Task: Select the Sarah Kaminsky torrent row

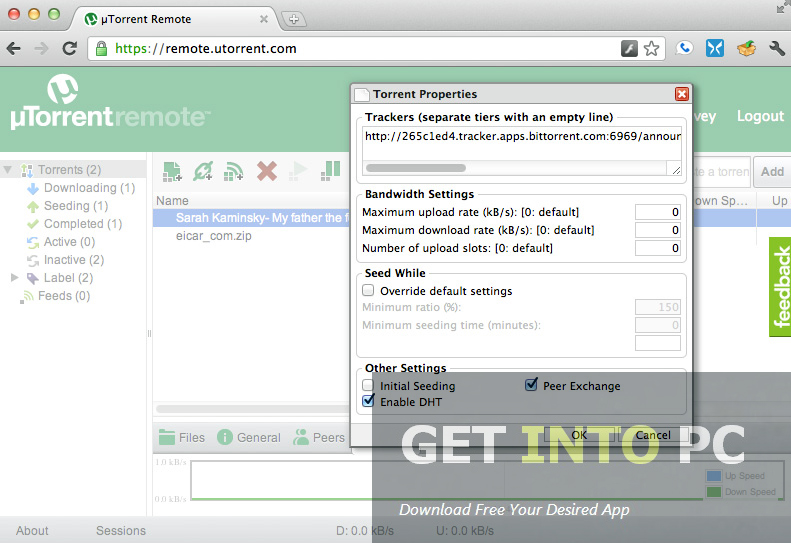Action: (251, 218)
